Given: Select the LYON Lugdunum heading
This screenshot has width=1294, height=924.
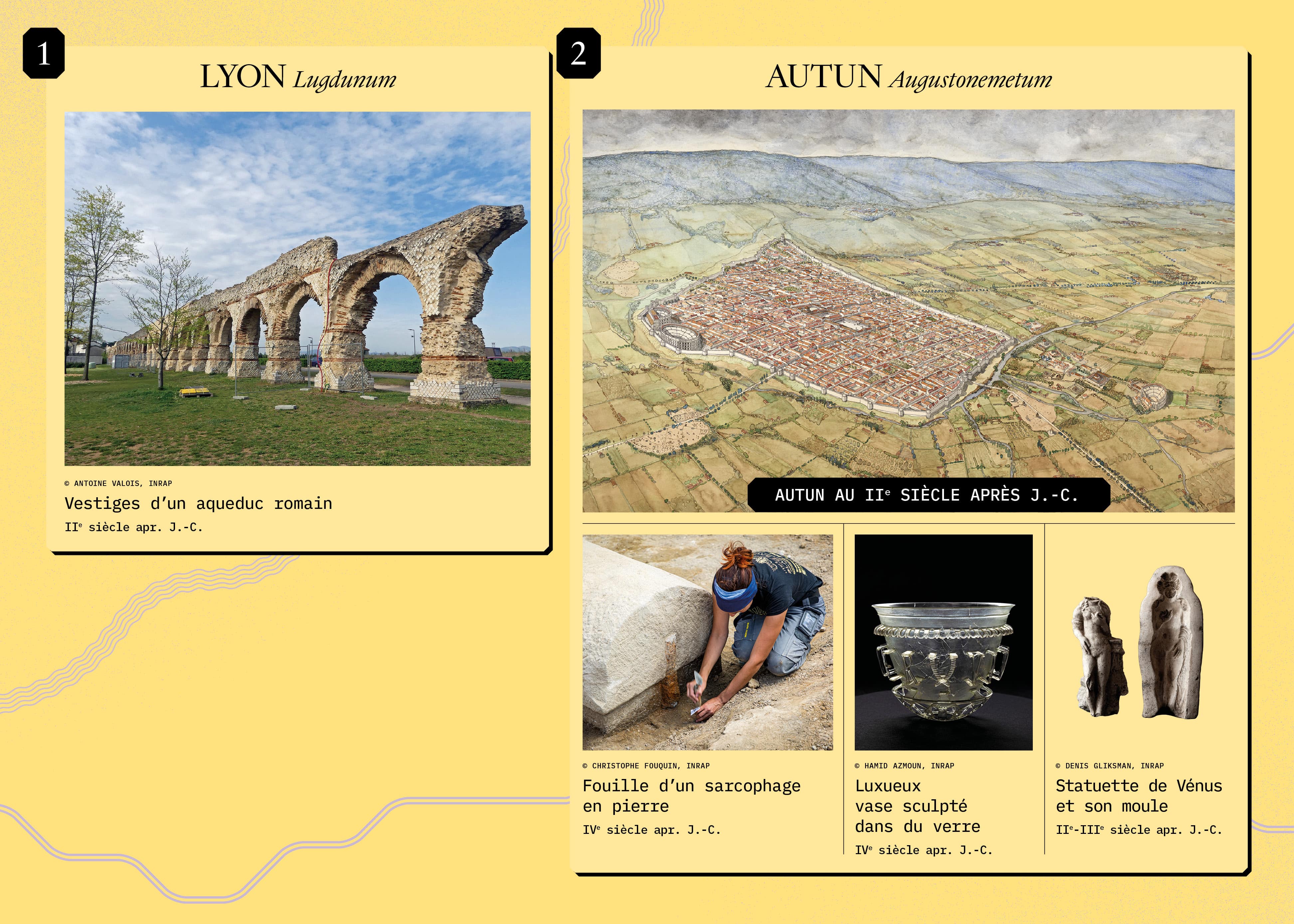Looking at the screenshot, I should tap(298, 77).
